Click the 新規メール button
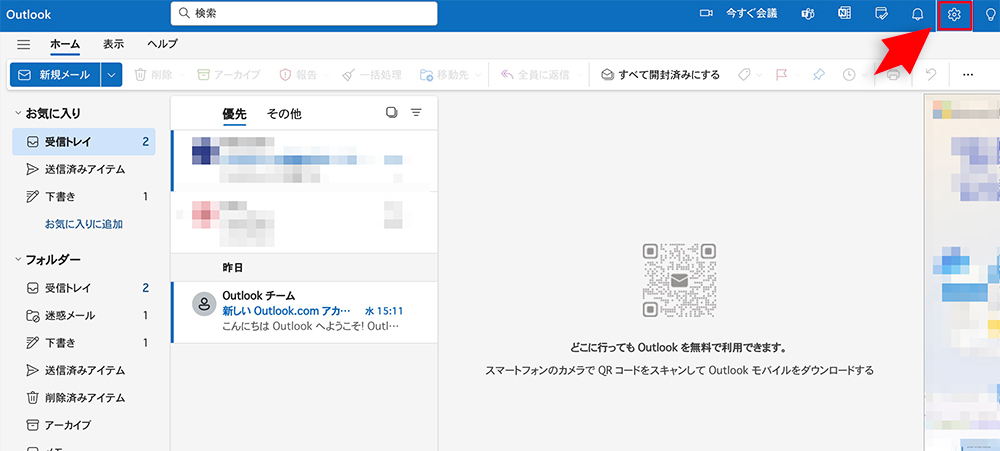The height and width of the screenshot is (451, 1000). pos(55,75)
